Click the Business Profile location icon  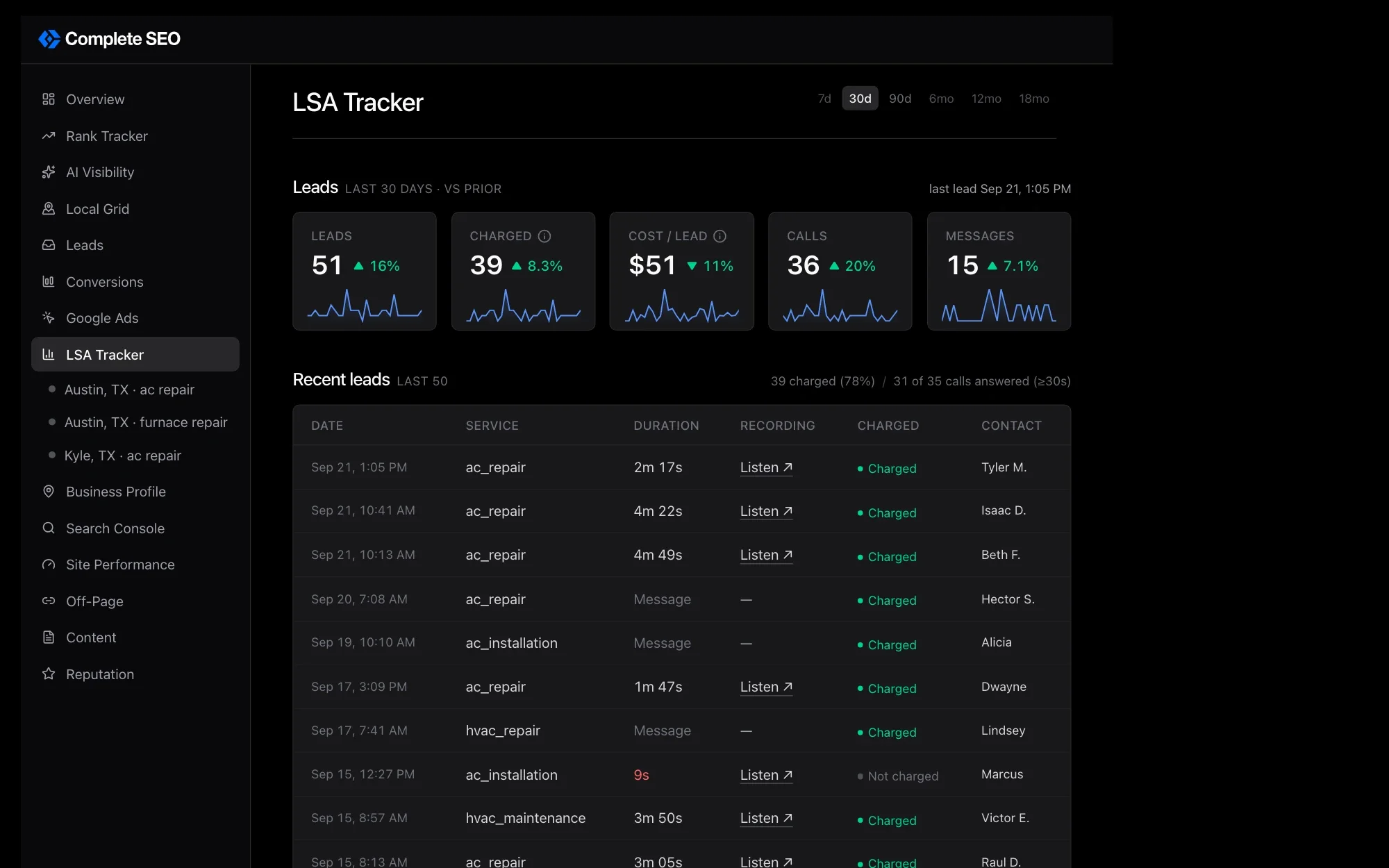click(49, 492)
